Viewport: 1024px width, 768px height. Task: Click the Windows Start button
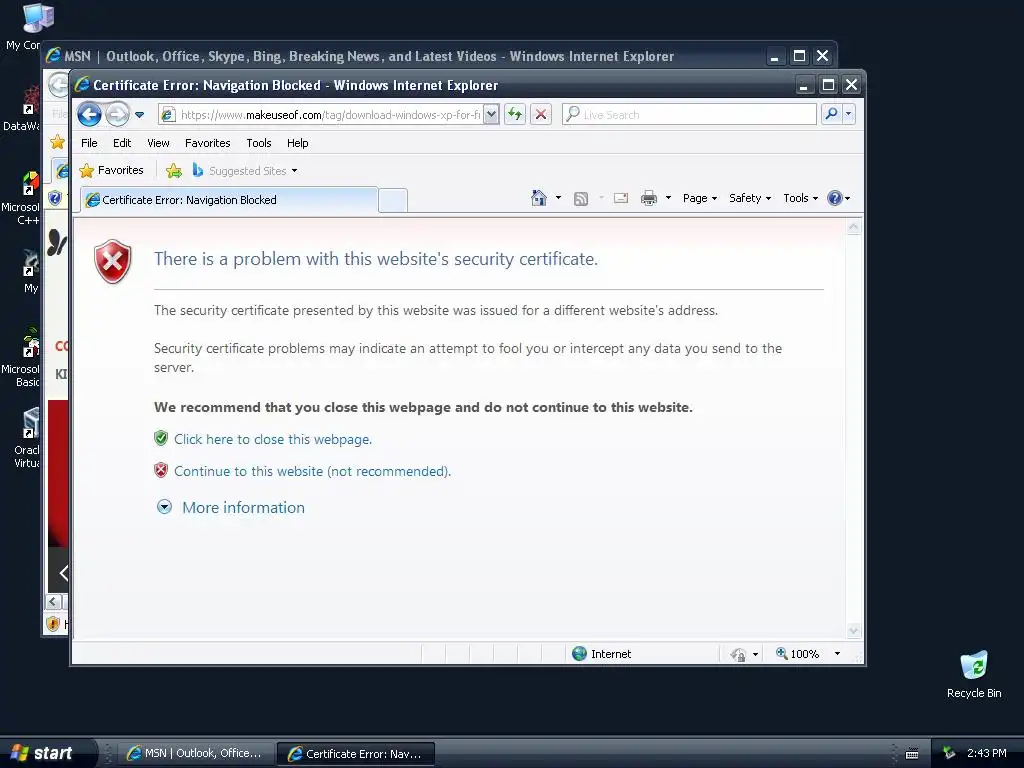[x=48, y=753]
